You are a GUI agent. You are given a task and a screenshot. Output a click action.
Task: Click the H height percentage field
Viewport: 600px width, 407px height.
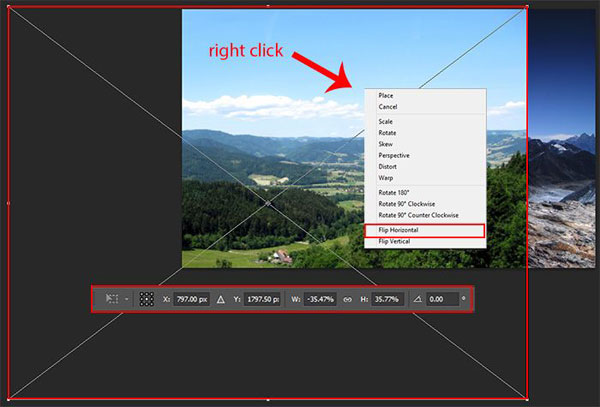pos(386,298)
